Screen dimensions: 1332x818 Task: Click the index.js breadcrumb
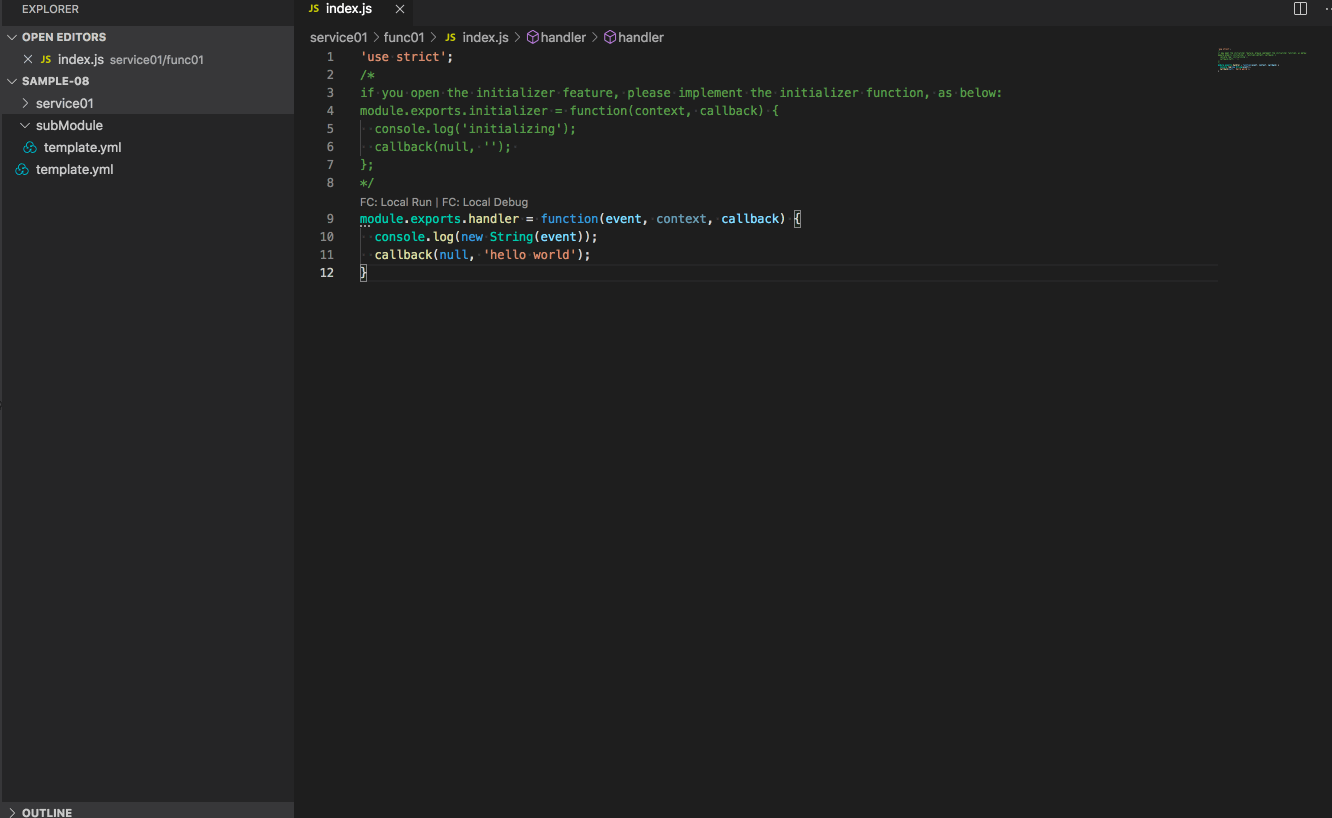coord(485,37)
